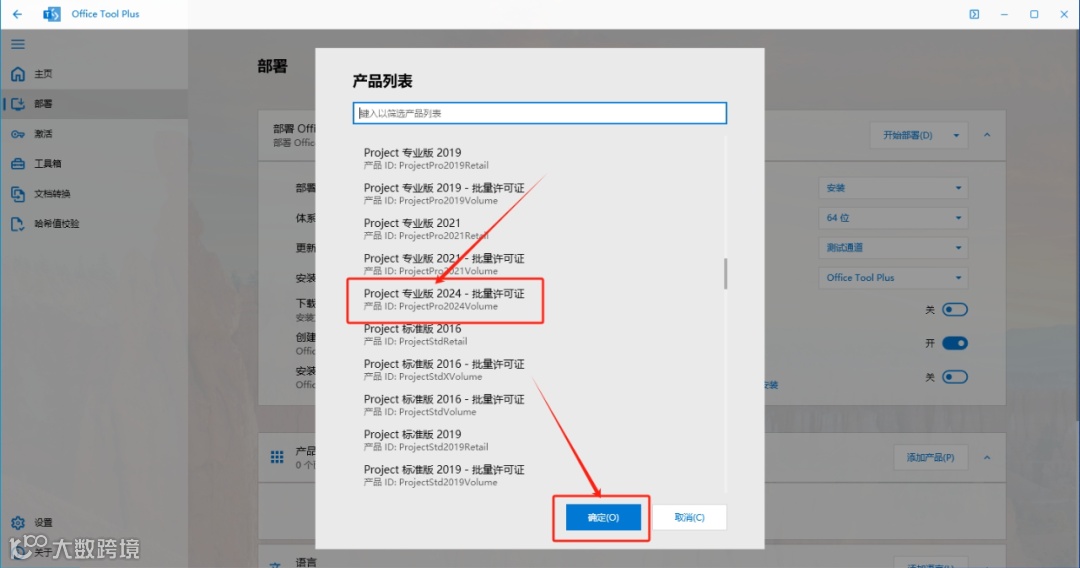Open the 文档转换 document conversion page
Image resolution: width=1080 pixels, height=568 pixels.
pos(94,193)
